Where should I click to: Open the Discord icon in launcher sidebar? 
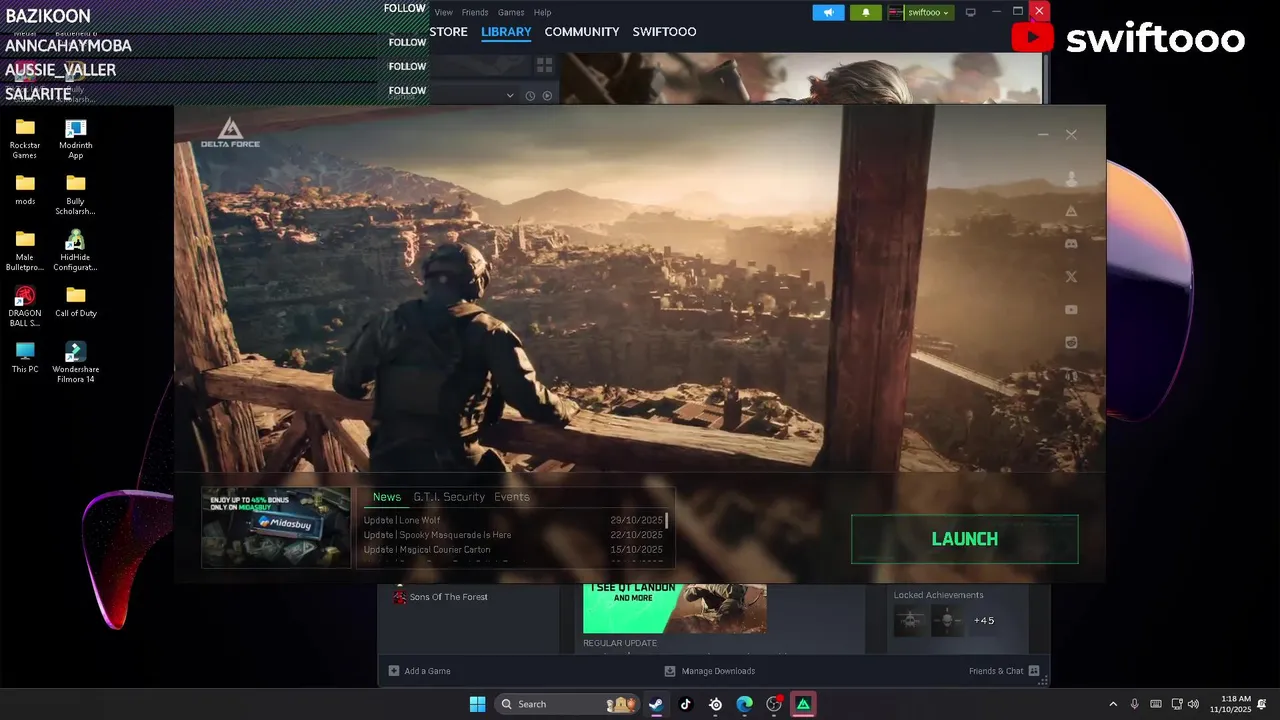[1071, 243]
